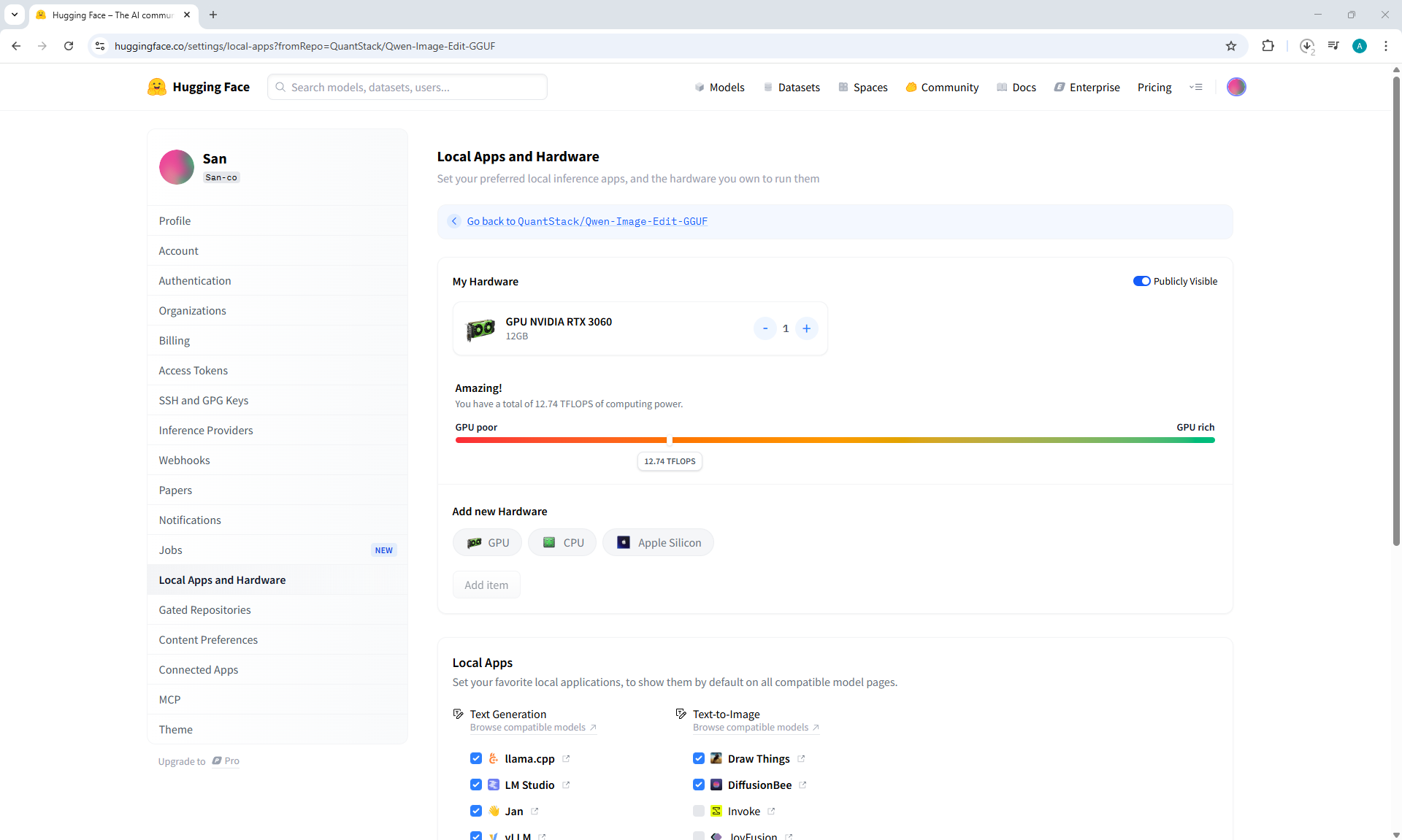
Task: Open Chrome three-dot menu
Action: tap(1385, 46)
